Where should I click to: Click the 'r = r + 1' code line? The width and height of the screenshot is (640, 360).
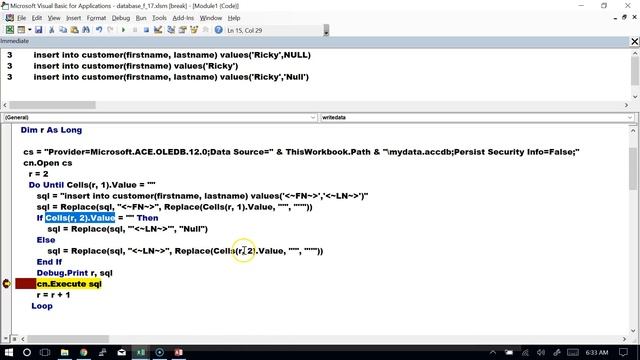[x=53, y=295]
